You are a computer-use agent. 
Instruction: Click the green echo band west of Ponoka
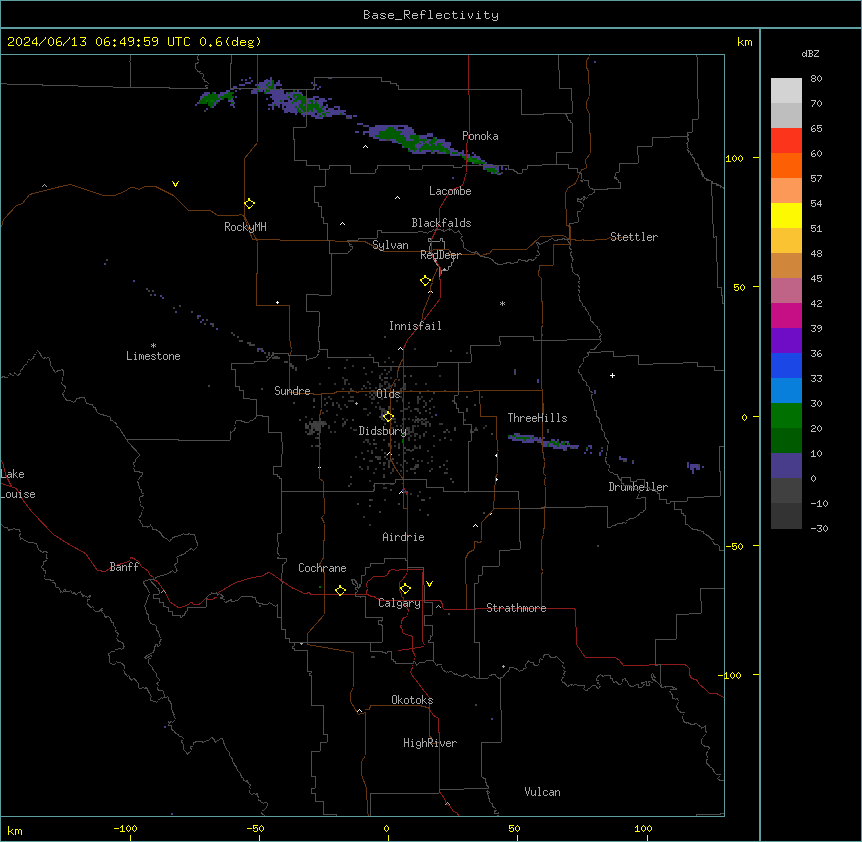click(x=429, y=145)
